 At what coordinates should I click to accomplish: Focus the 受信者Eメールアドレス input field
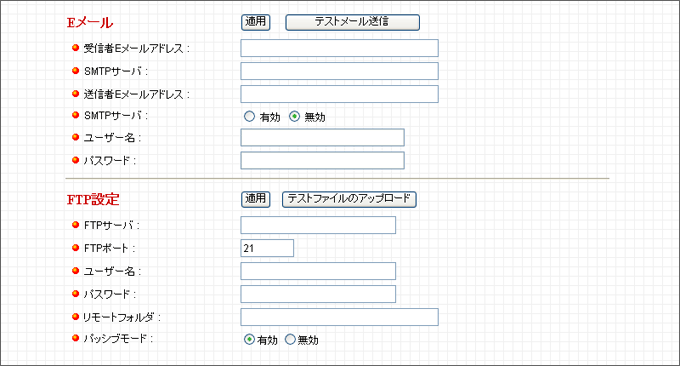pyautogui.click(x=340, y=48)
